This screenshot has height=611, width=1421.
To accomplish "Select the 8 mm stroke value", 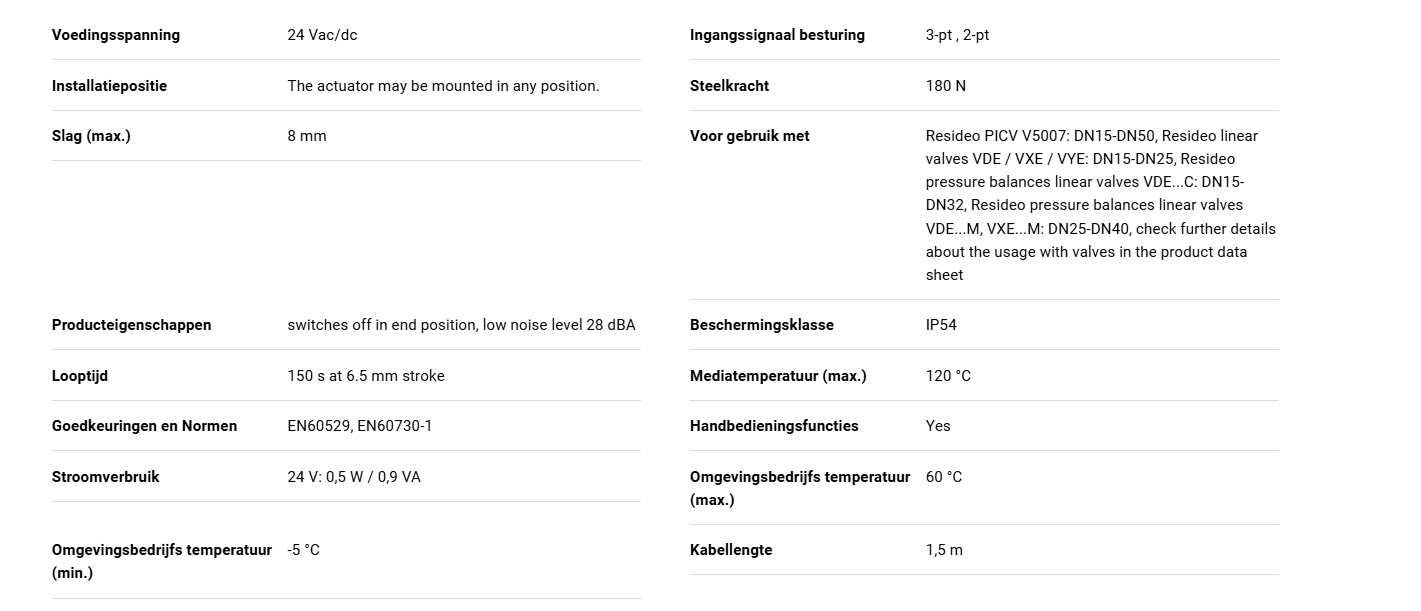I will pos(307,136).
